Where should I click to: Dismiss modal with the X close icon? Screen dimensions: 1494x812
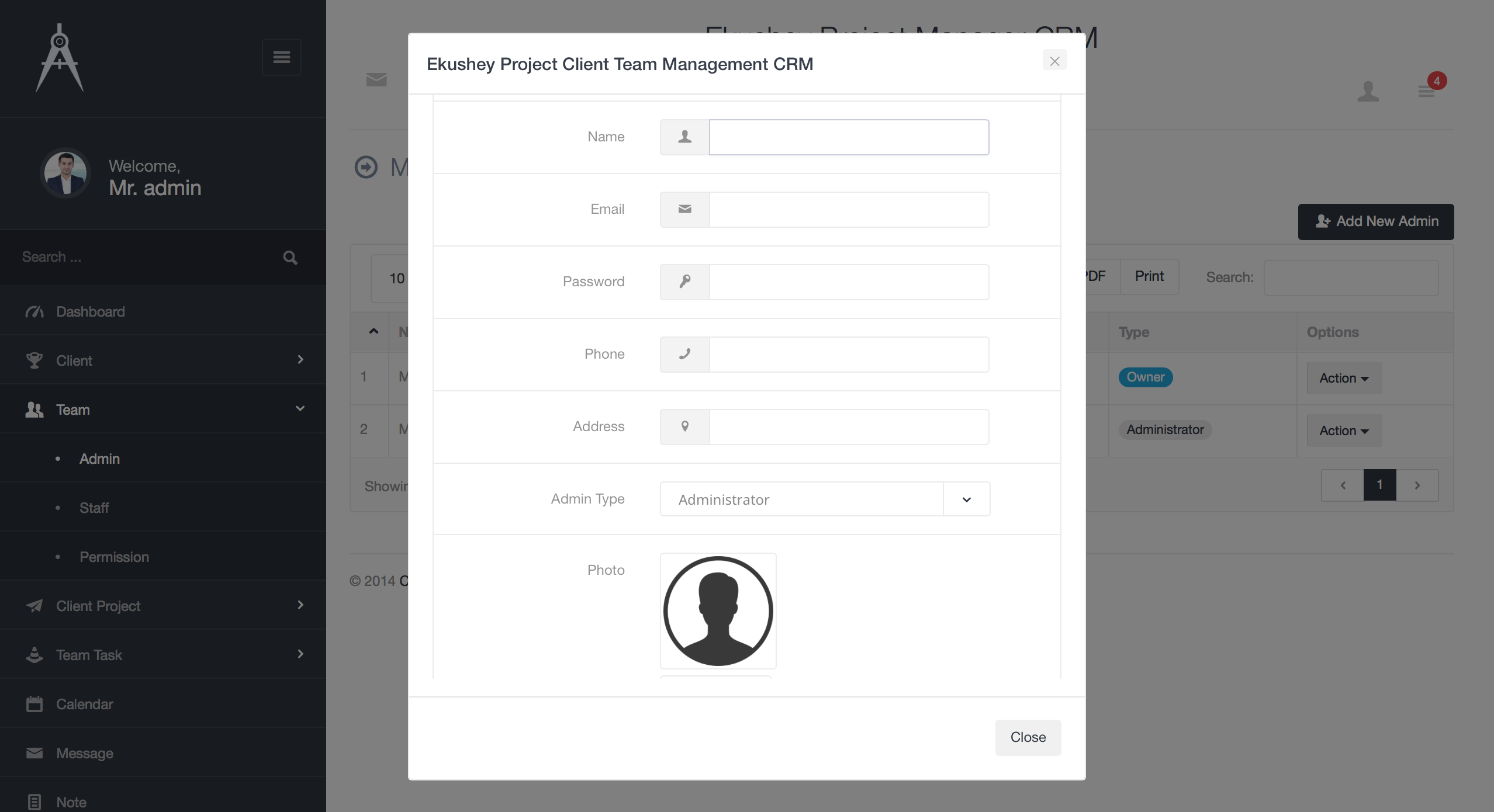(x=1054, y=61)
